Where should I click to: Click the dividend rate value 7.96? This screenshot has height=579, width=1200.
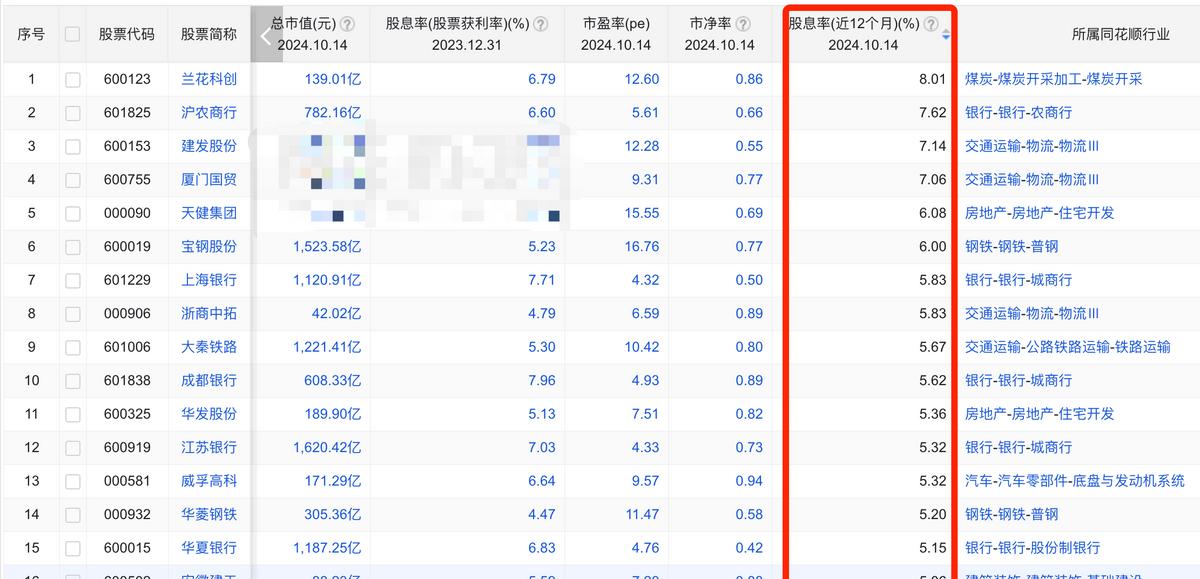542,381
